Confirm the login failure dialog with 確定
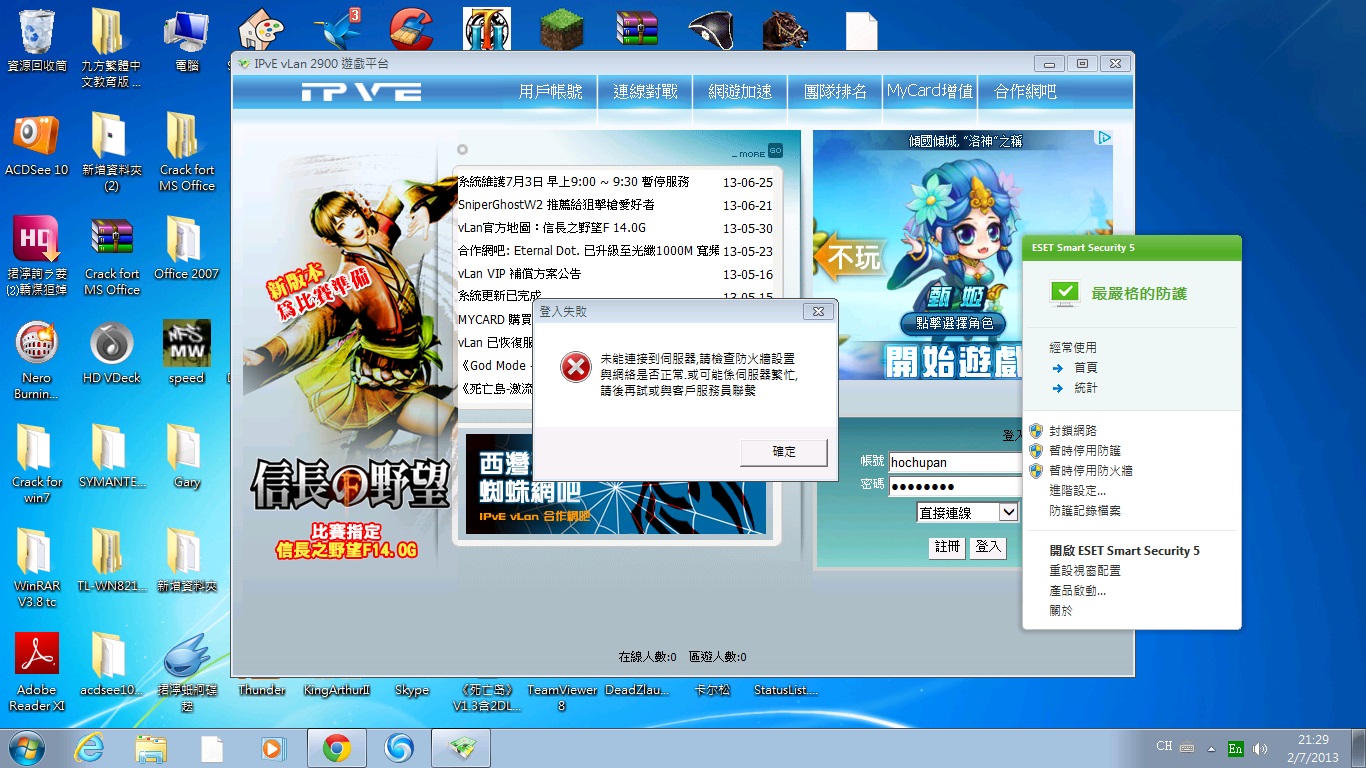Viewport: 1366px width, 768px height. [784, 452]
